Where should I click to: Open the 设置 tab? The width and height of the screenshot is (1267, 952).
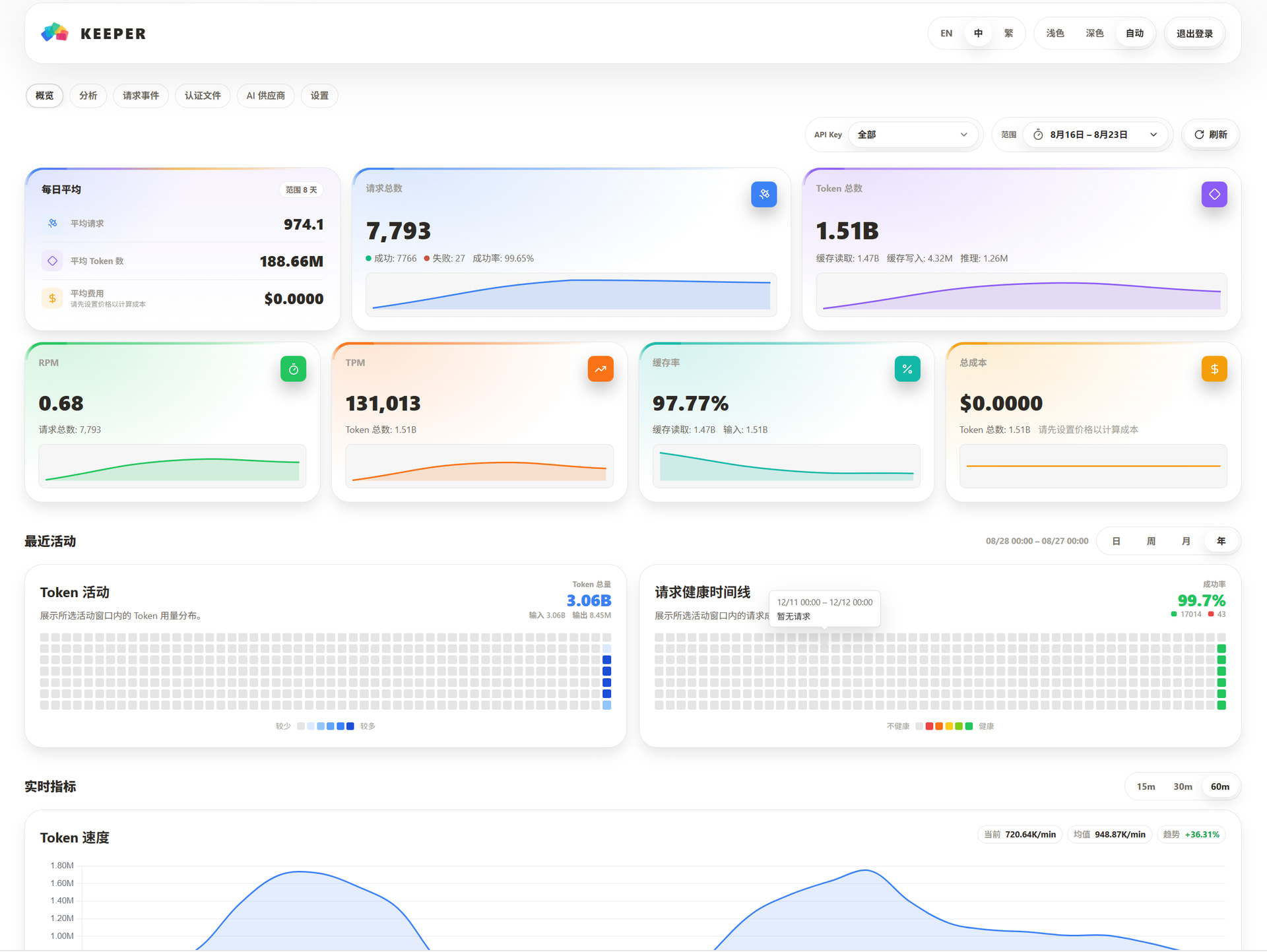pyautogui.click(x=319, y=96)
